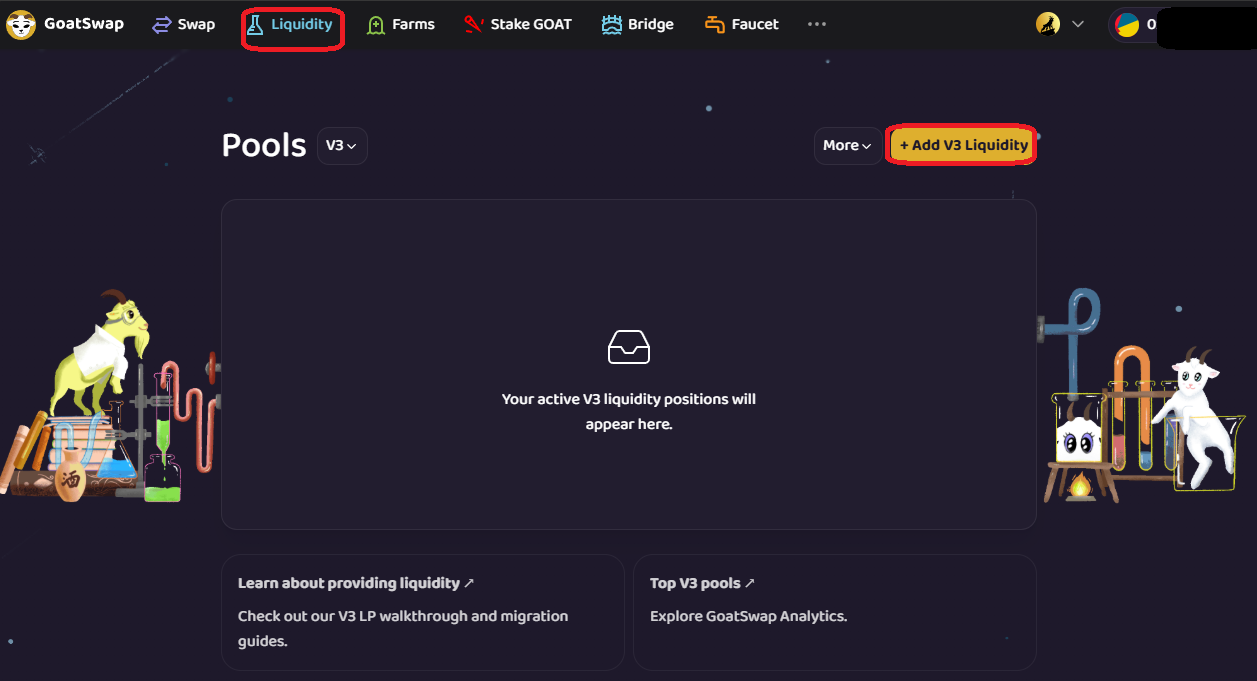Open Learn about providing liquidity link

tap(356, 583)
